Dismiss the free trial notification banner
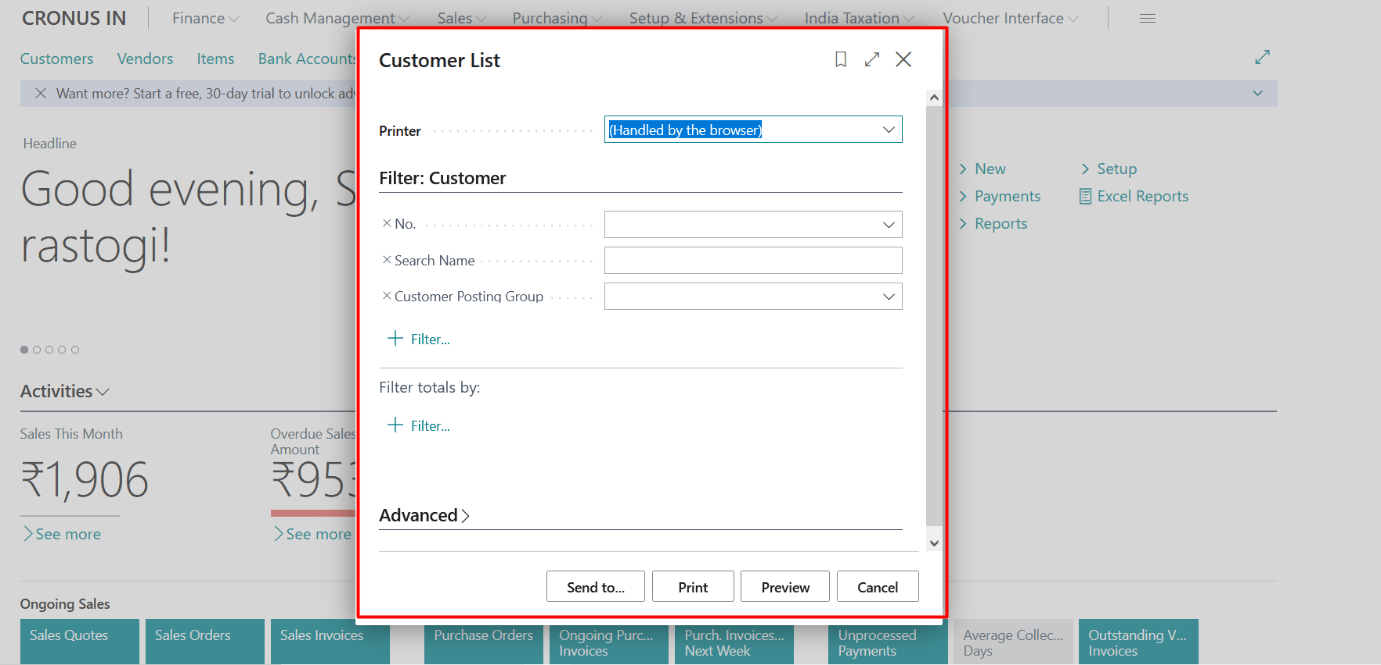The image size is (1381, 665). click(39, 92)
